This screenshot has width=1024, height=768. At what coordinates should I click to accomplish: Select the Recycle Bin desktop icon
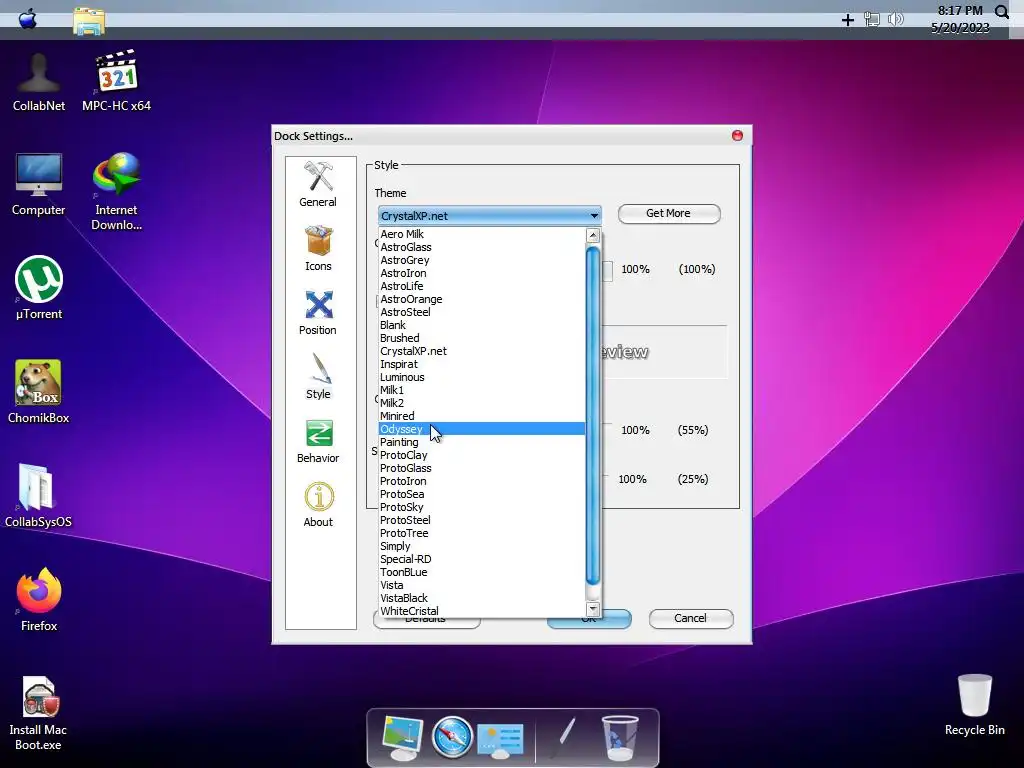974,705
